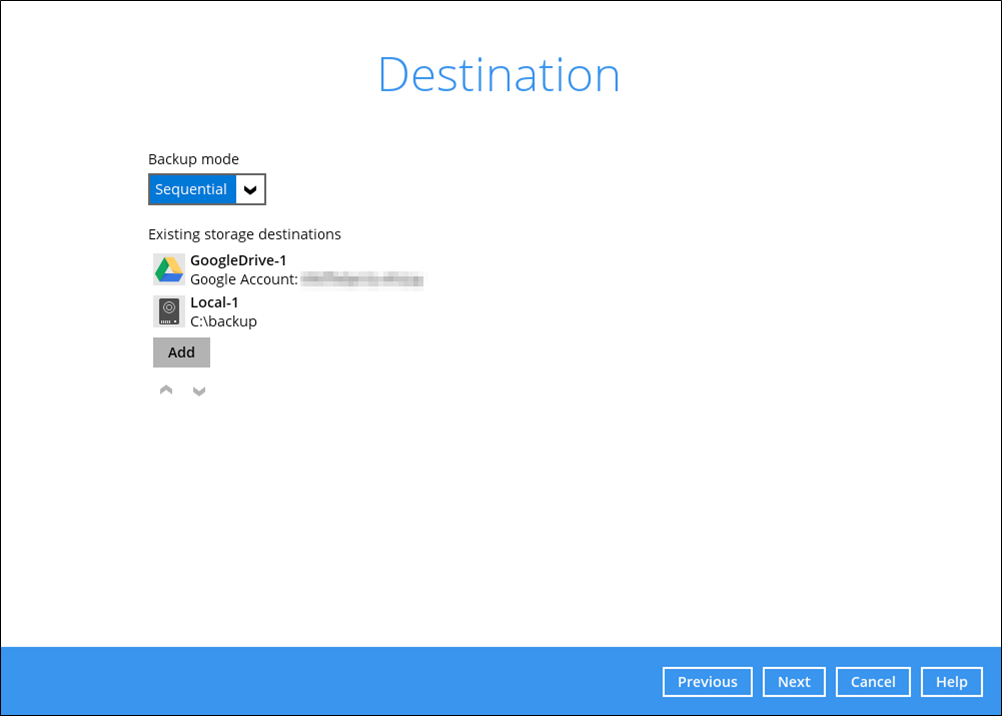Viewport: 1002px width, 716px height.
Task: Move selected destination up with arrow
Action: tap(166, 390)
